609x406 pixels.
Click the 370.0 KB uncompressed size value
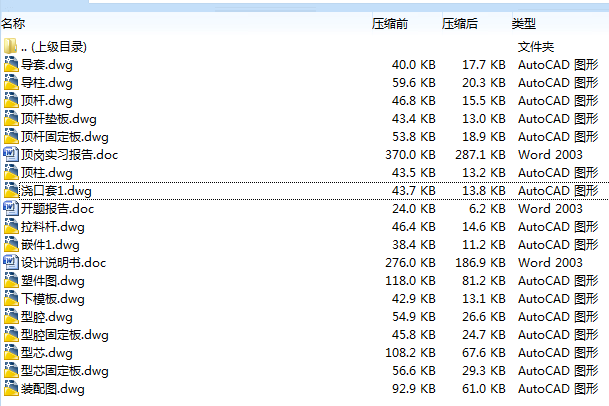[x=410, y=155]
